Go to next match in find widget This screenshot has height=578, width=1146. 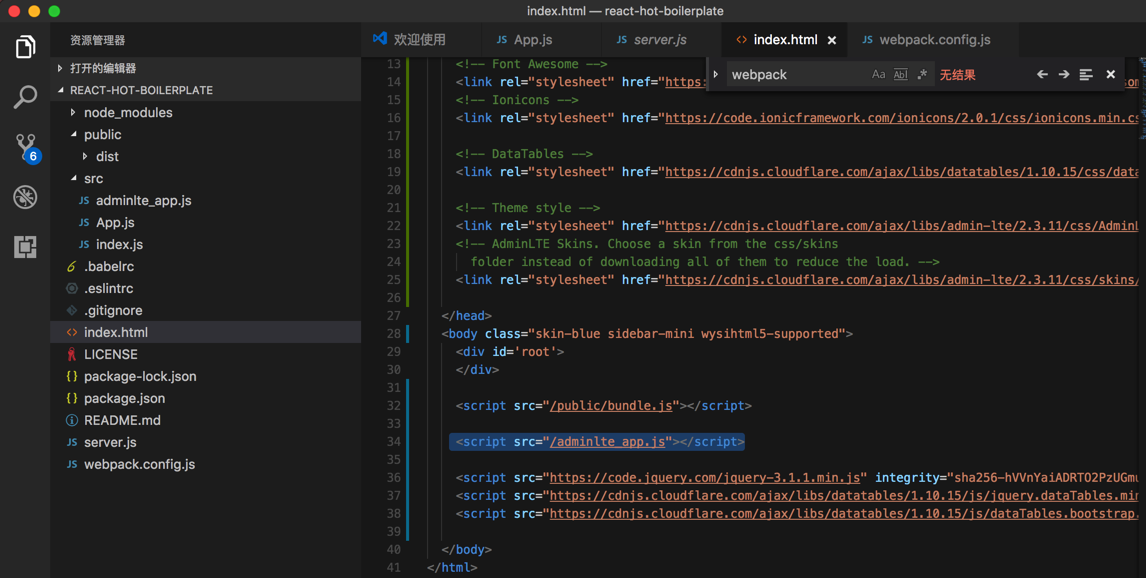(x=1064, y=75)
